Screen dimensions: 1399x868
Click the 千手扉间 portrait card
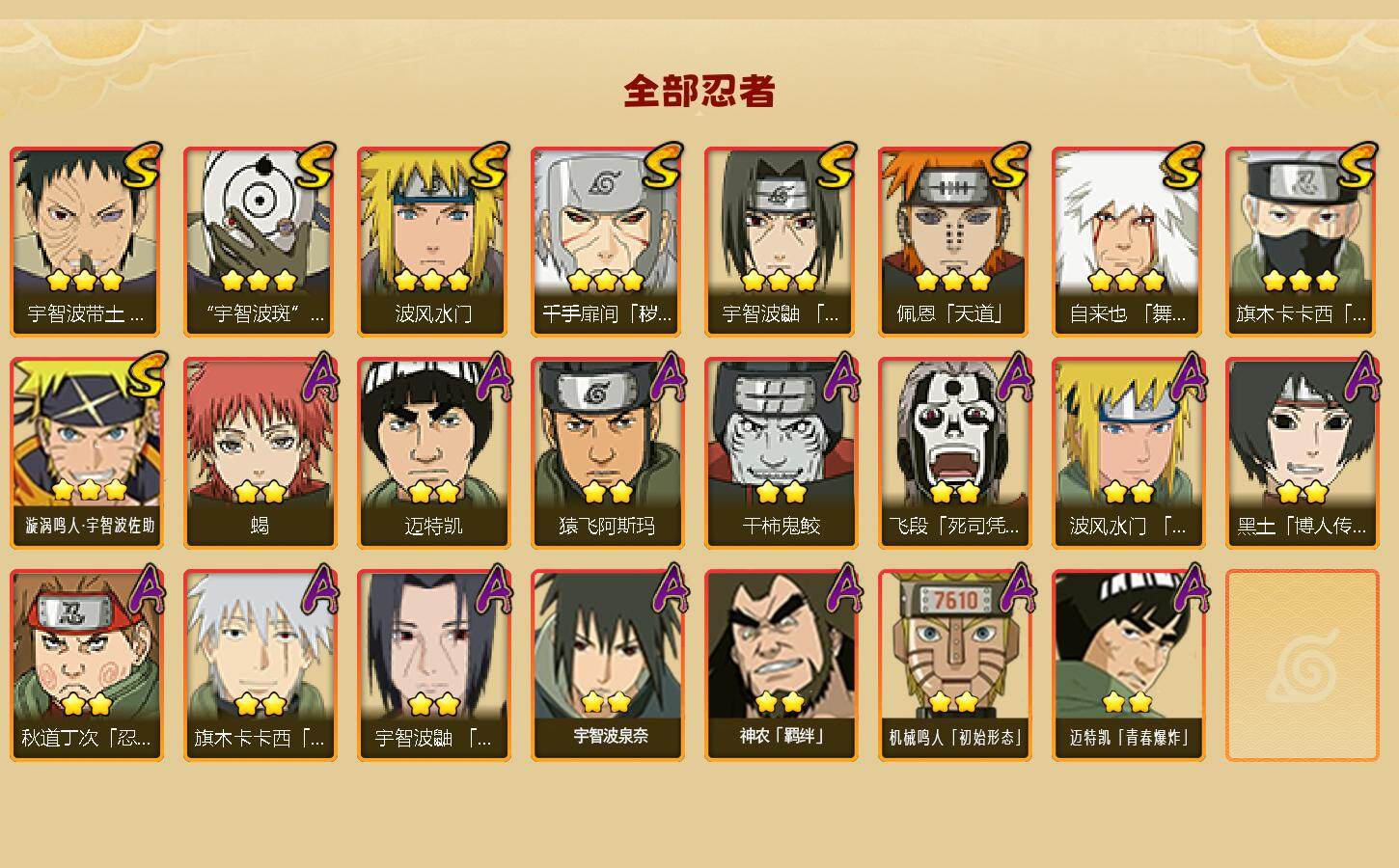[608, 241]
